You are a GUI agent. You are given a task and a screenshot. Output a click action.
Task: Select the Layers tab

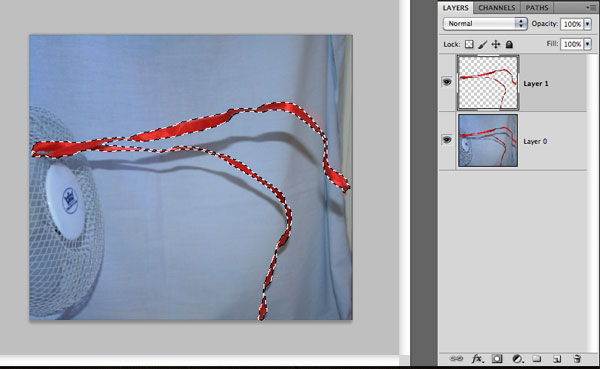pos(455,8)
